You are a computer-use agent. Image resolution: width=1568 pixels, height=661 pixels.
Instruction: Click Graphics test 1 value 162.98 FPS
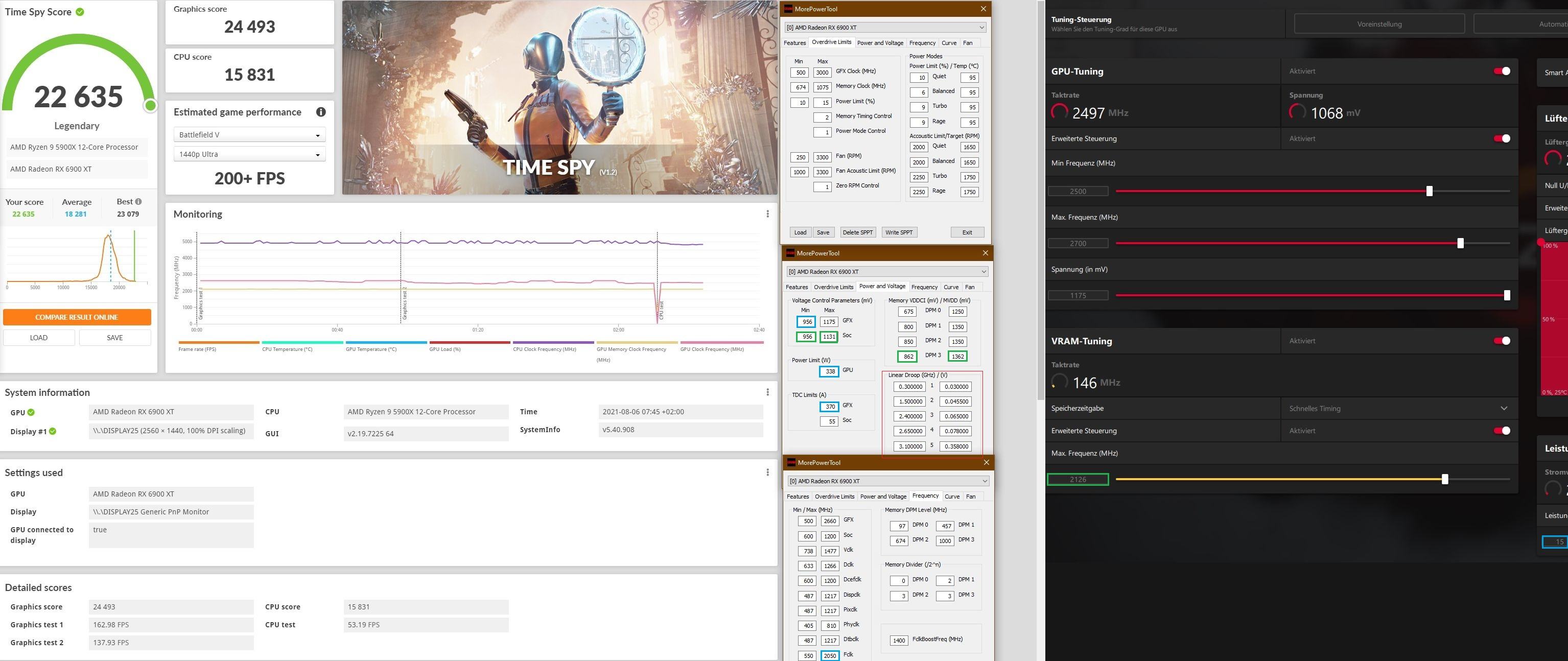pos(171,625)
